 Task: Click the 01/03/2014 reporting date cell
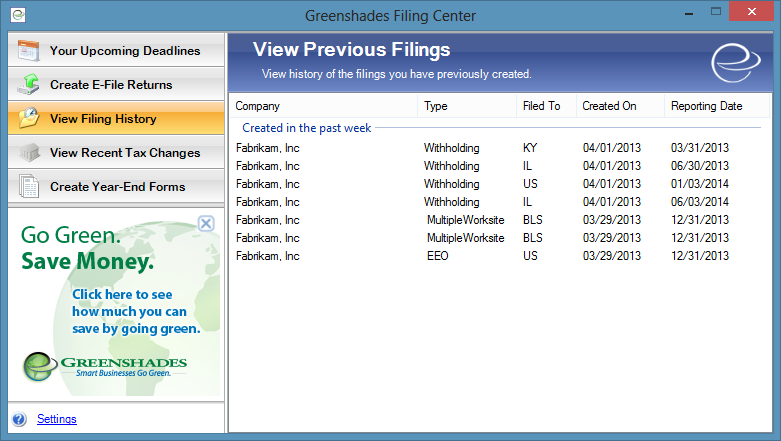(x=700, y=184)
